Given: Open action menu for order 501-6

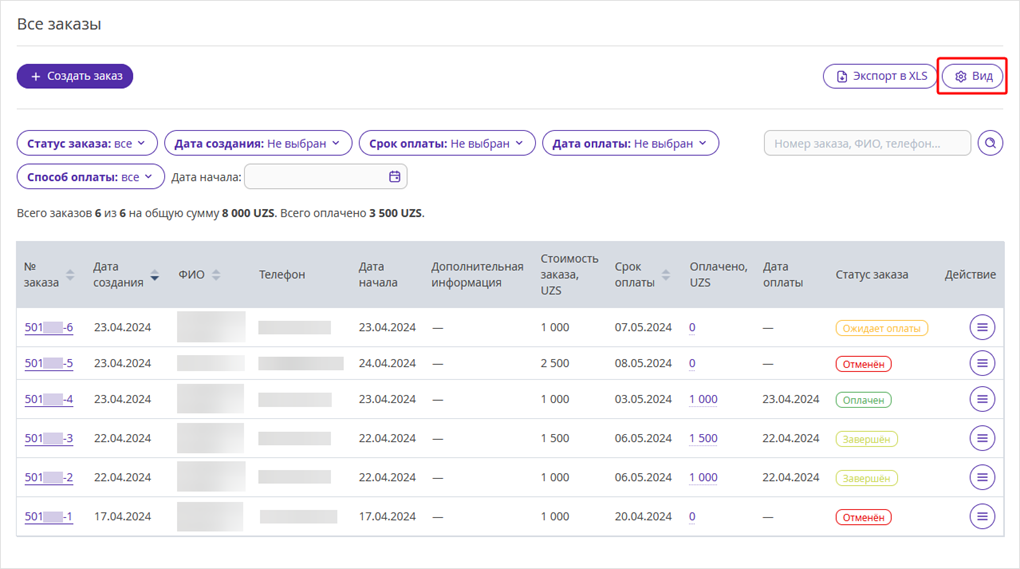Looking at the screenshot, I should click(982, 327).
